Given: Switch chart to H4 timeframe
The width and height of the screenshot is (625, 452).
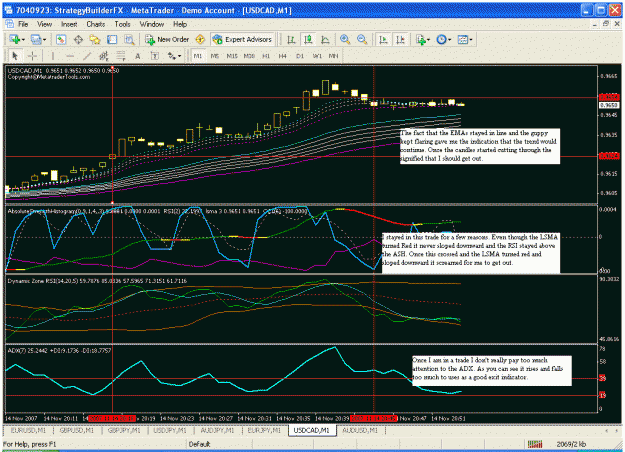Looking at the screenshot, I should point(283,56).
